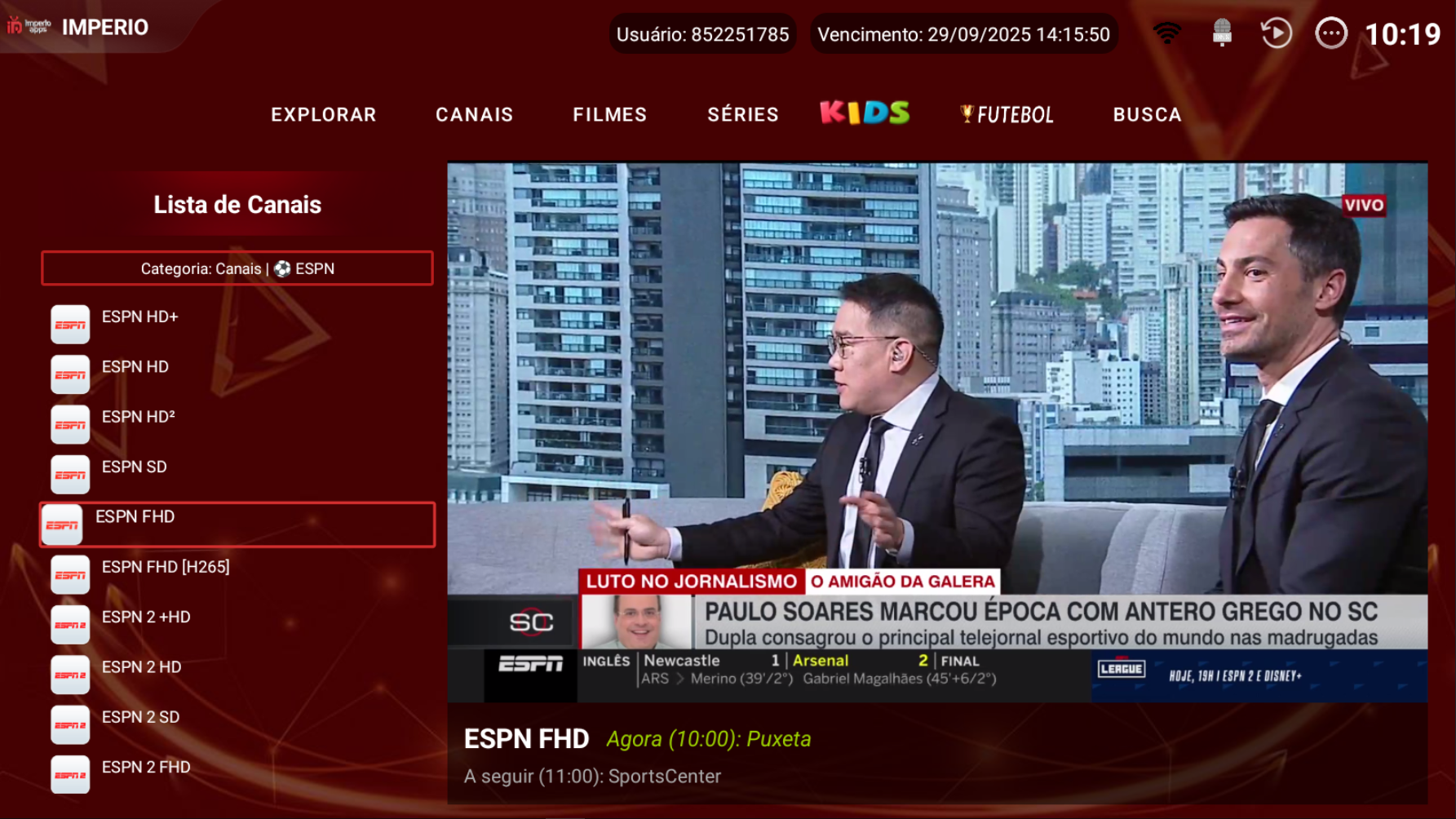This screenshot has height=819, width=1456.
Task: Click the microphone voice search icon
Action: 1221,33
